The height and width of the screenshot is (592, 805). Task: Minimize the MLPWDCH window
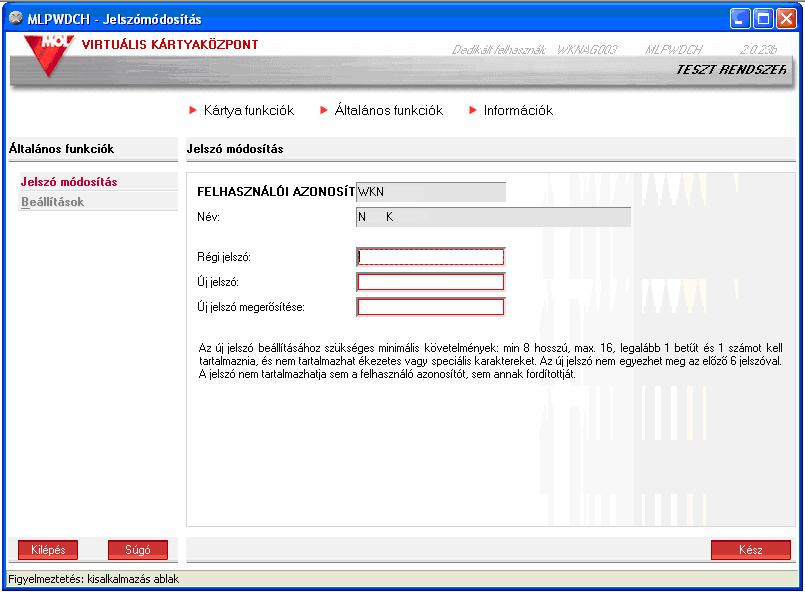click(x=740, y=19)
